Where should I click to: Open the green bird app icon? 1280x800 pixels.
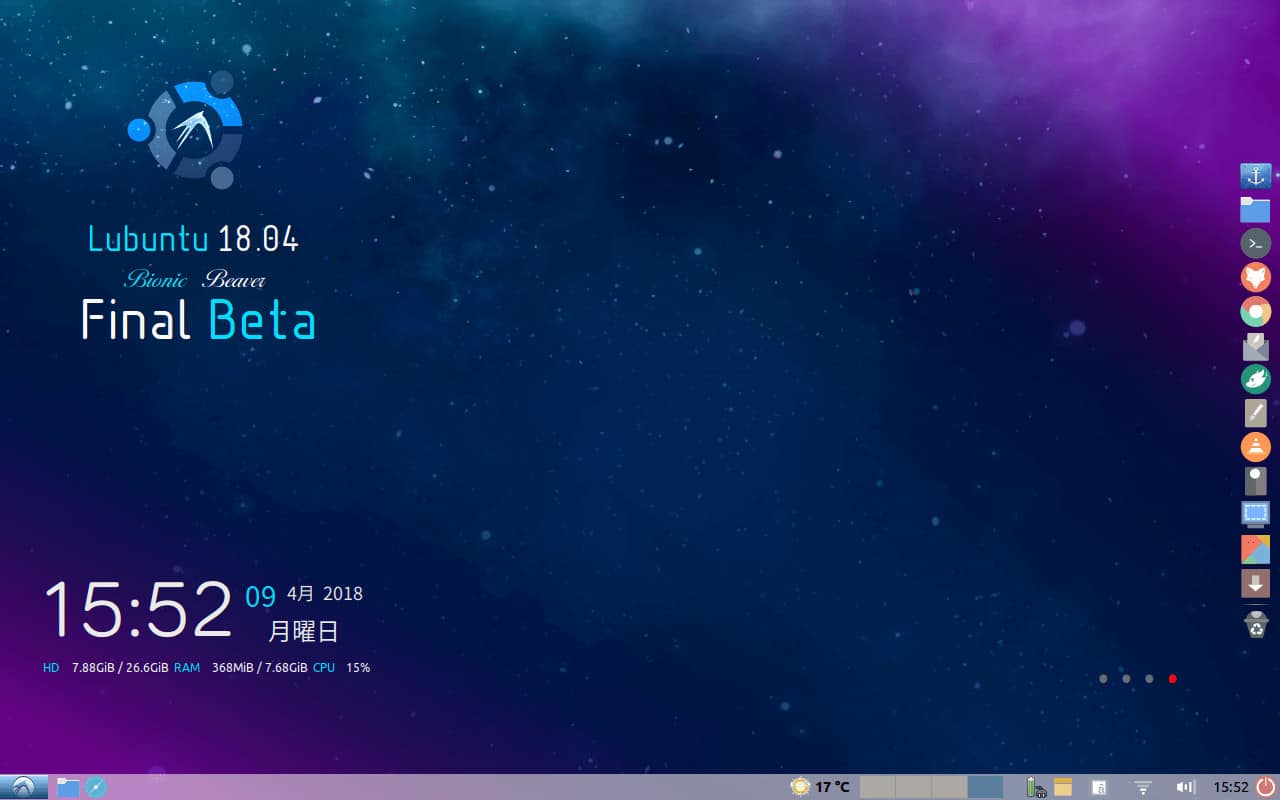tap(1255, 379)
